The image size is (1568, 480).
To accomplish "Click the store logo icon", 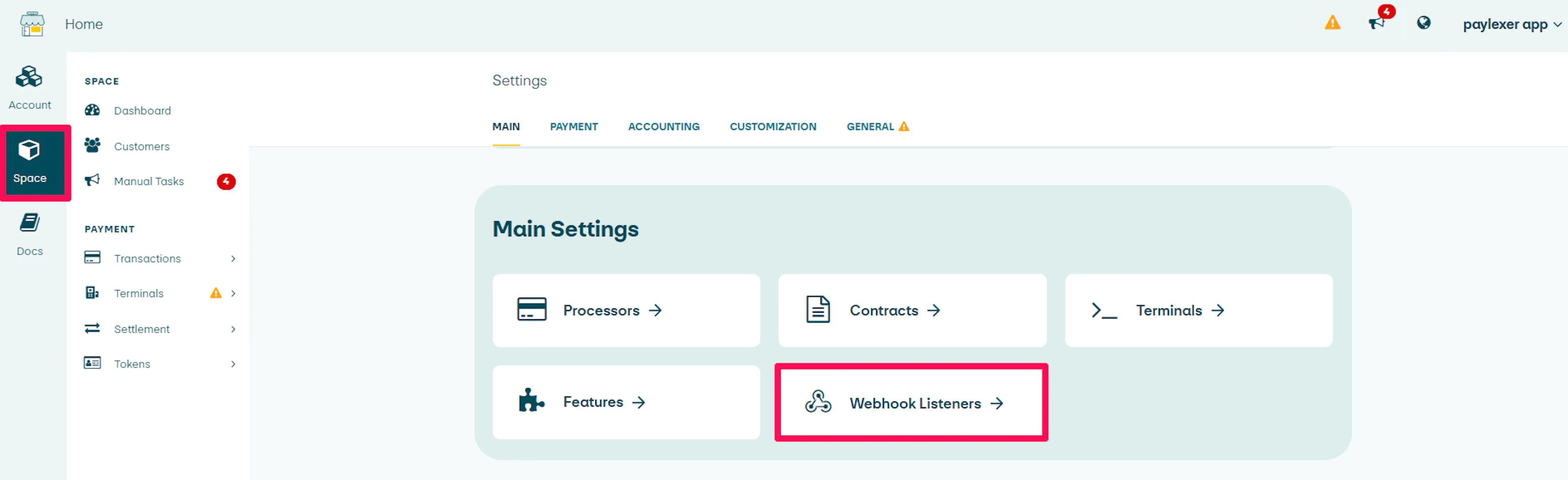I will click(x=32, y=24).
